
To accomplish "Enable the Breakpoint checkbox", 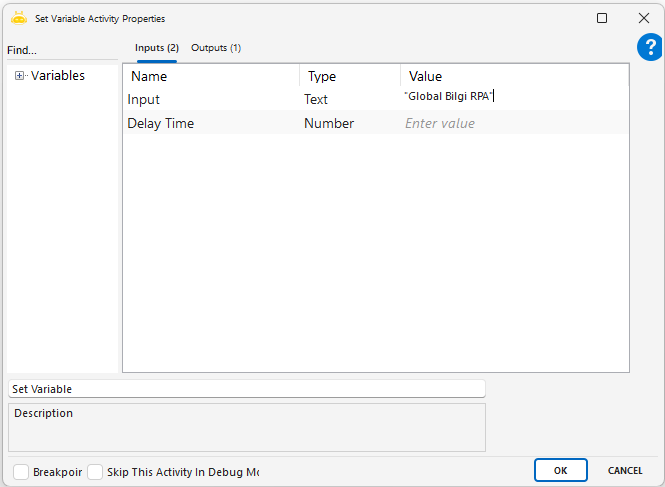I will [x=21, y=471].
